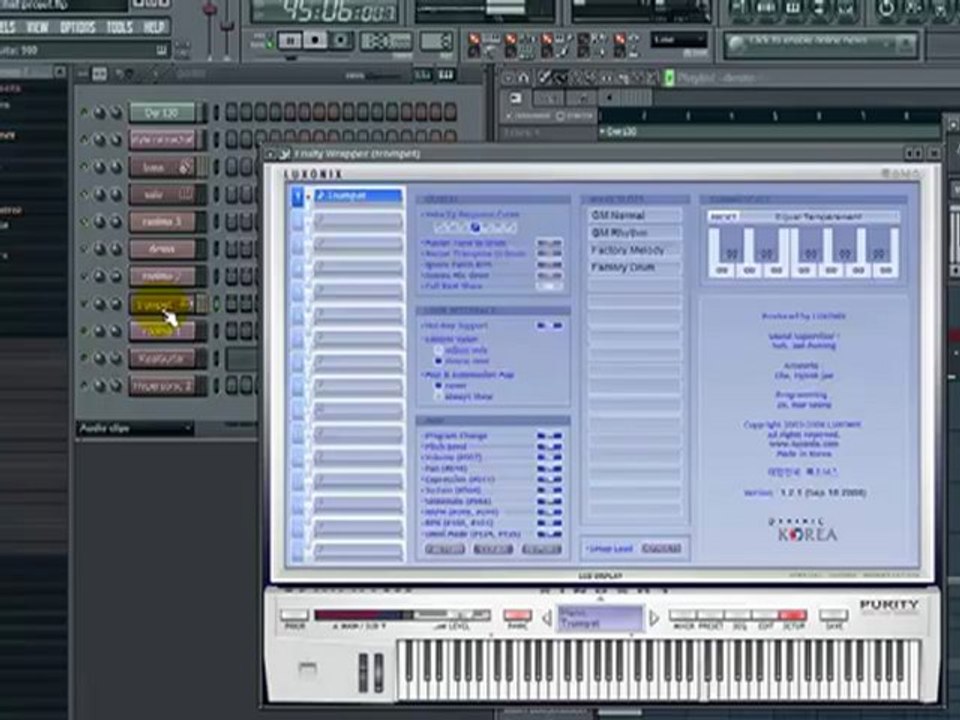The height and width of the screenshot is (720, 960).
Task: Toggle mute LED on trumpet channel
Action: (x=84, y=304)
